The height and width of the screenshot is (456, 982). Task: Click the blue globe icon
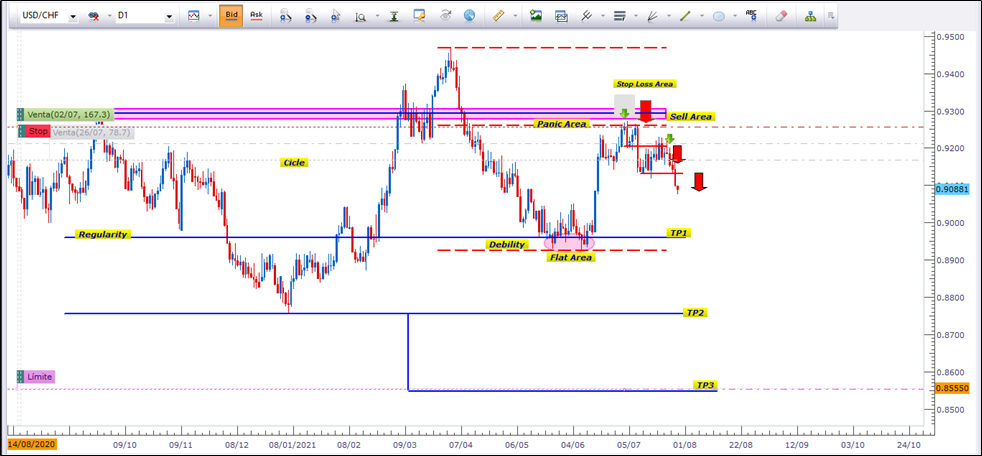tap(470, 17)
